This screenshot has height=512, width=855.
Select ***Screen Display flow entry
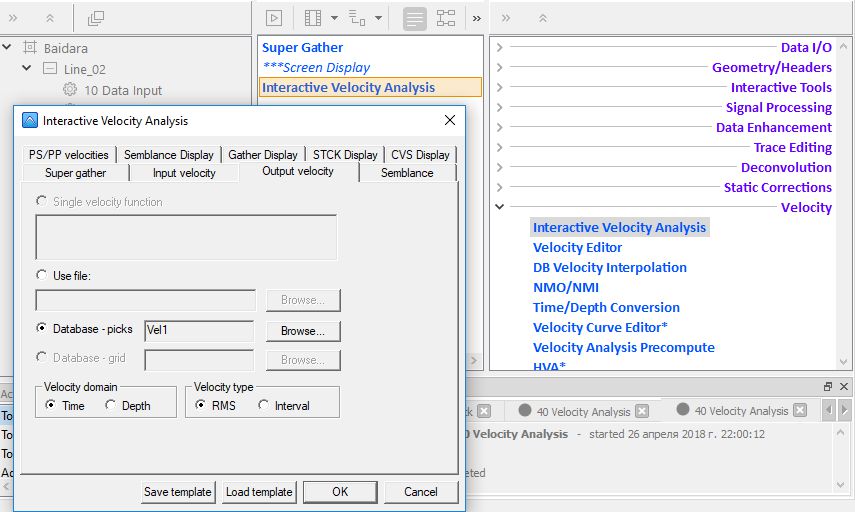tap(316, 68)
